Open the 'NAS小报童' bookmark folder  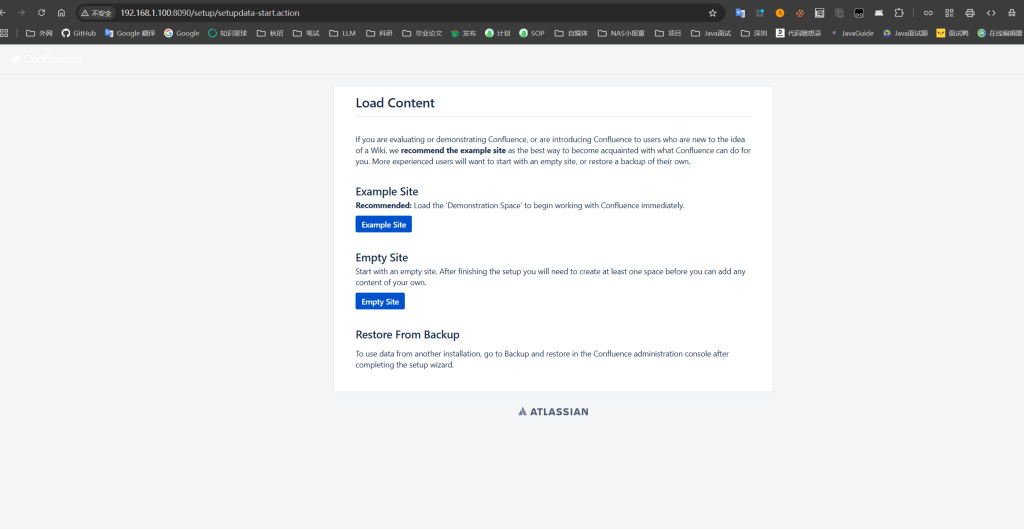(x=621, y=33)
